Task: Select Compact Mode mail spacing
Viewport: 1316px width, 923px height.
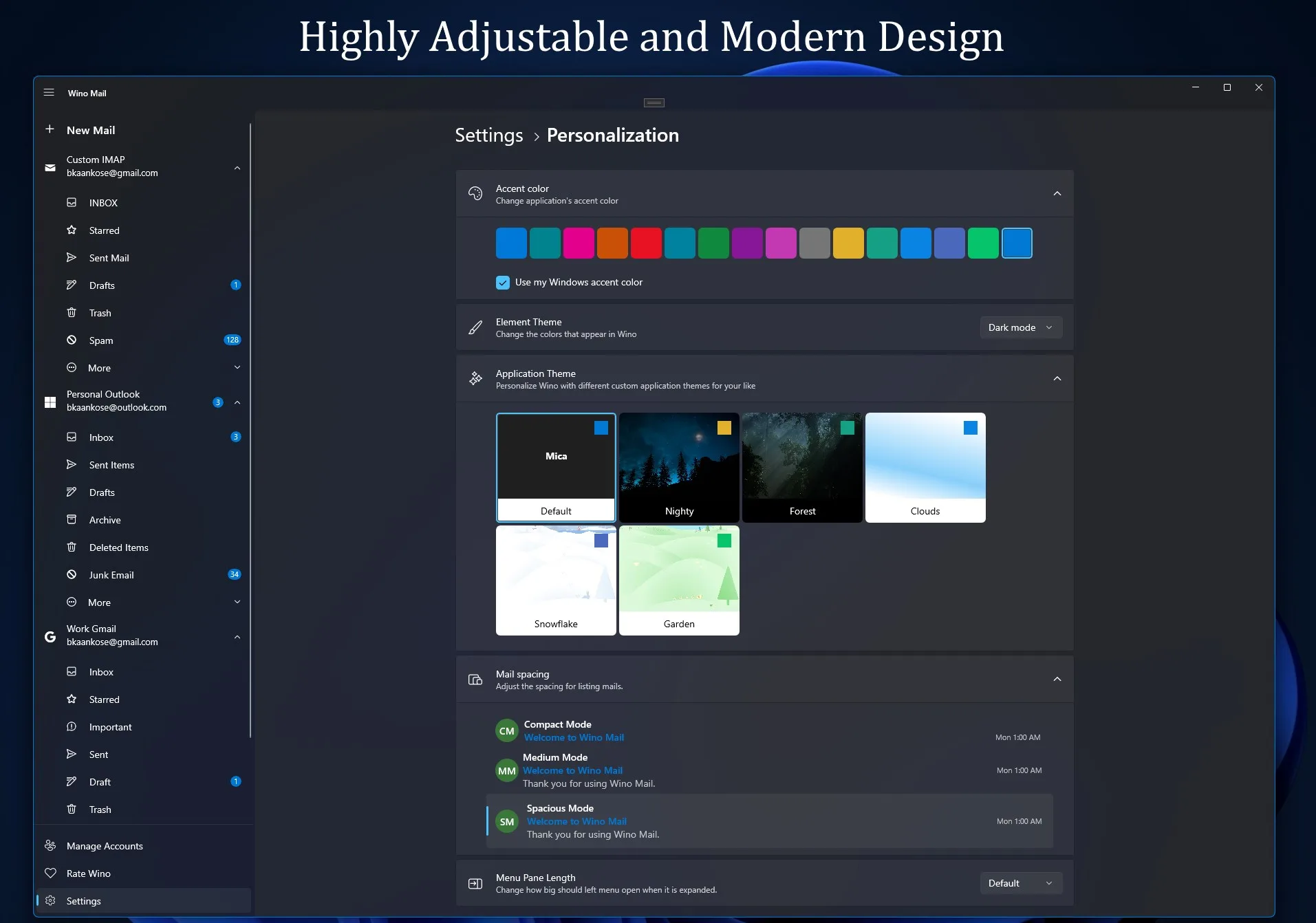Action: coord(769,730)
